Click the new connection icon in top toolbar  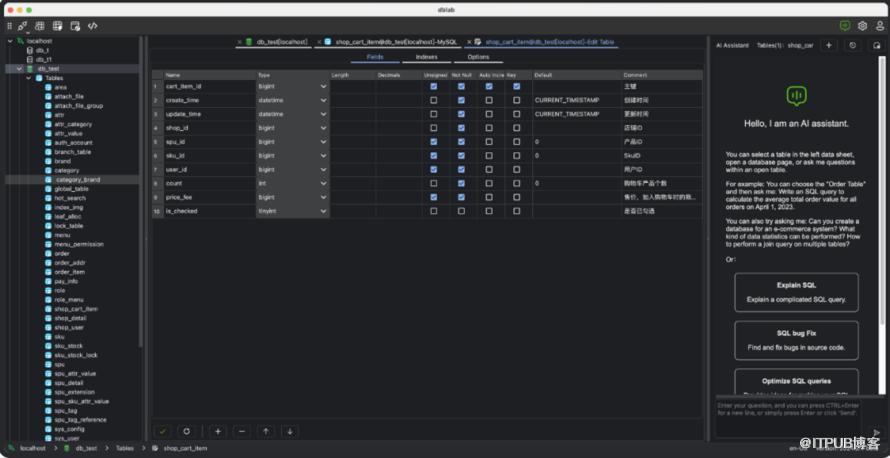pos(23,25)
